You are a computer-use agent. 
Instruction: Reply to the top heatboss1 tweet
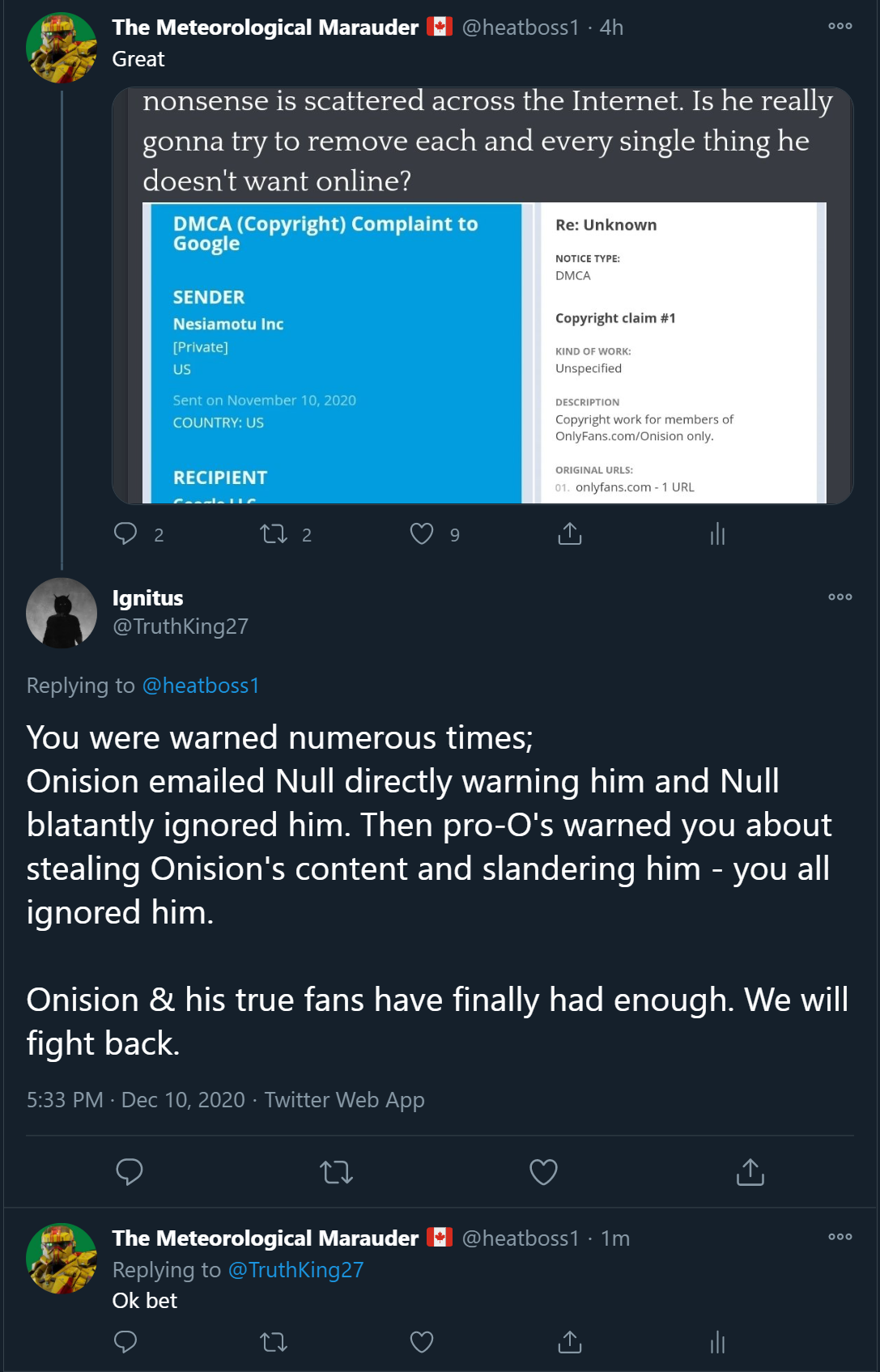click(125, 533)
